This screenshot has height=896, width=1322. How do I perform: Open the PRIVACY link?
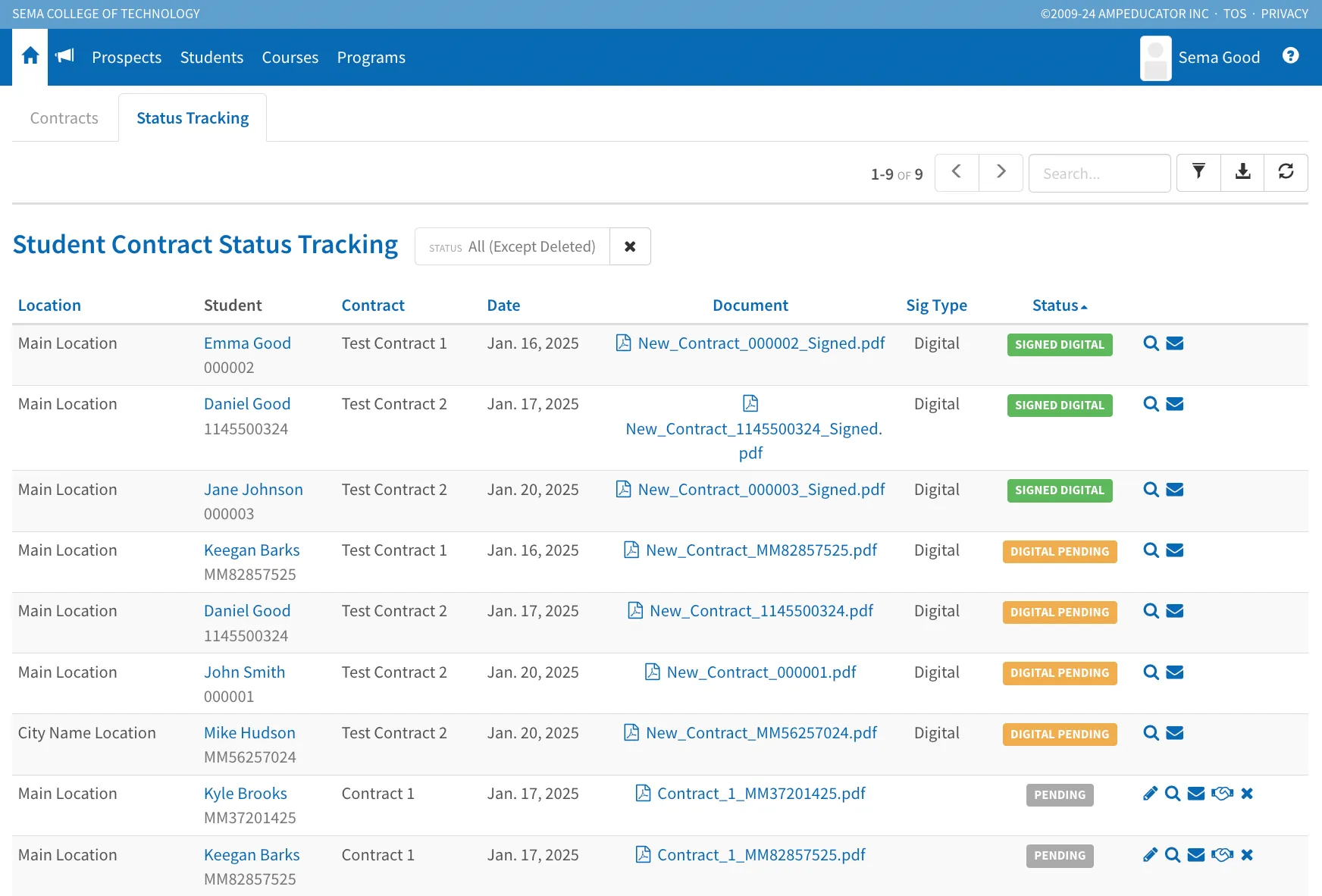pyautogui.click(x=1284, y=14)
